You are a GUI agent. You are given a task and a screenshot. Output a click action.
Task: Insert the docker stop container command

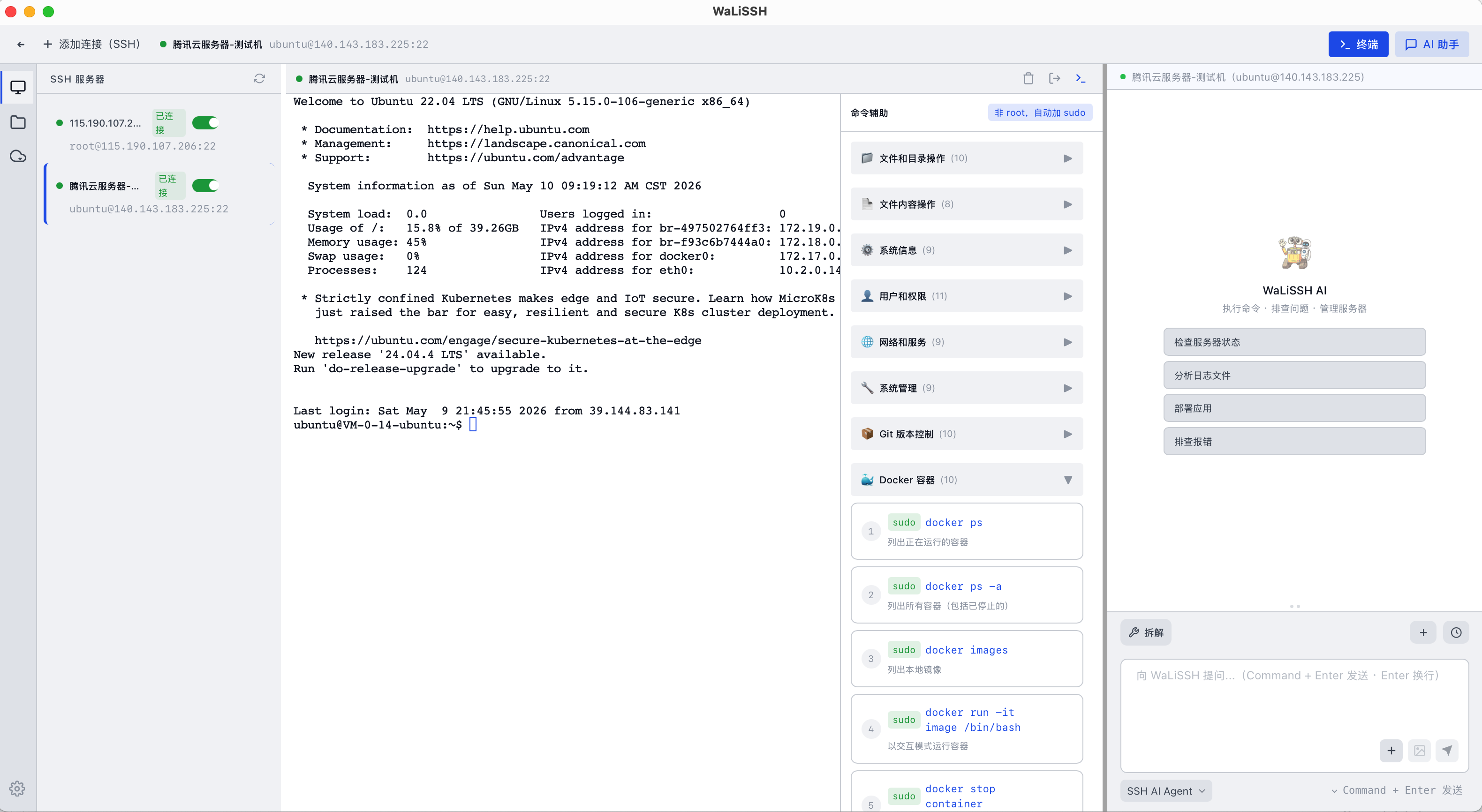(967, 792)
